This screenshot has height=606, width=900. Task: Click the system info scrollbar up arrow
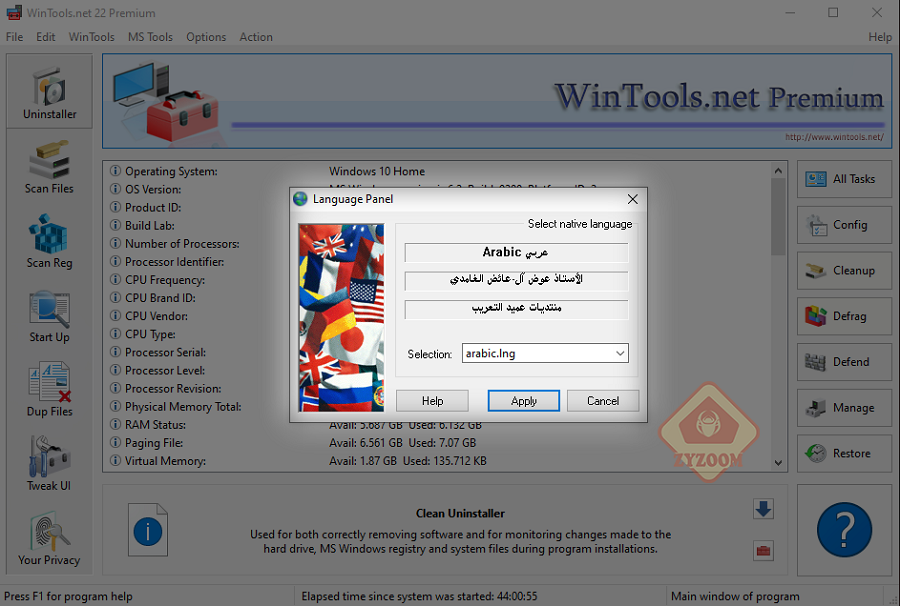778,171
